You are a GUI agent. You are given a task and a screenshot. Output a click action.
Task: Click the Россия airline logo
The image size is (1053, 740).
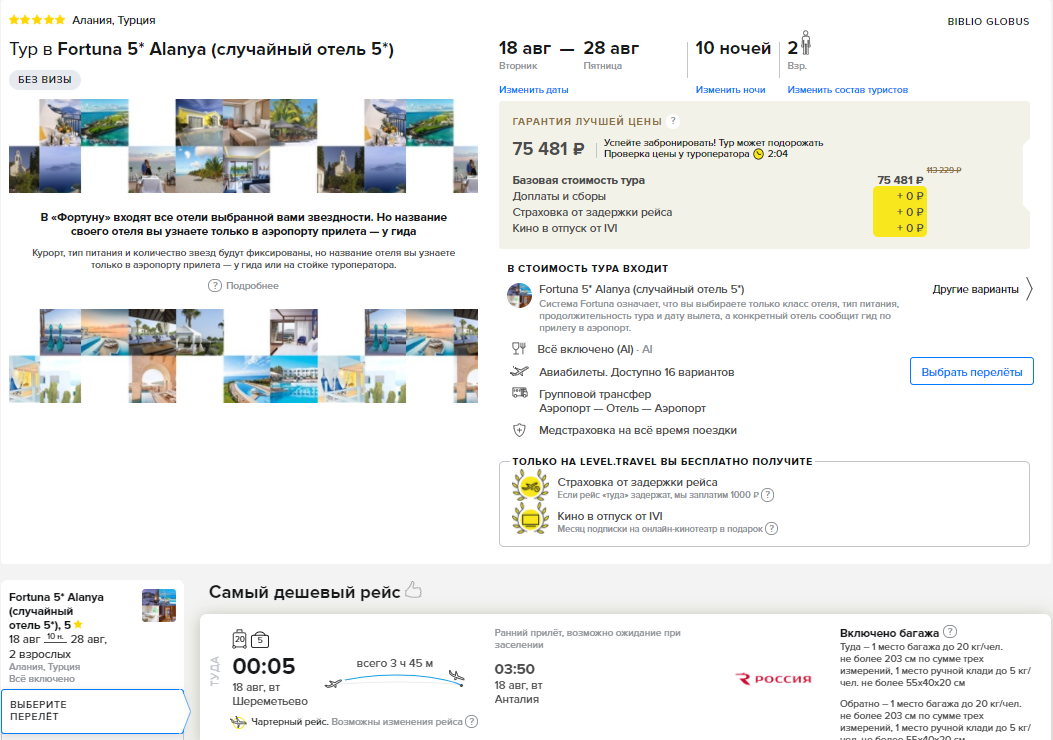pos(773,679)
